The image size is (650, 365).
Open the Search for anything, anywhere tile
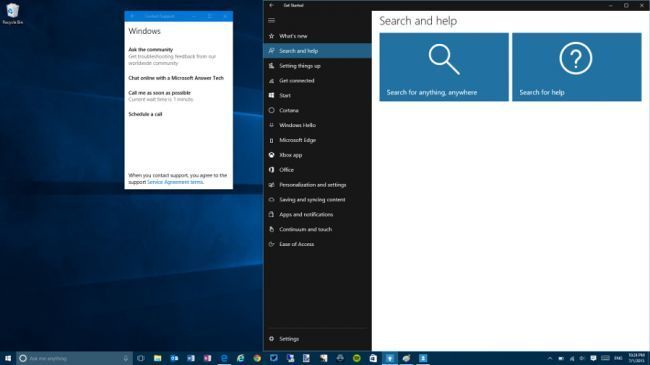444,67
